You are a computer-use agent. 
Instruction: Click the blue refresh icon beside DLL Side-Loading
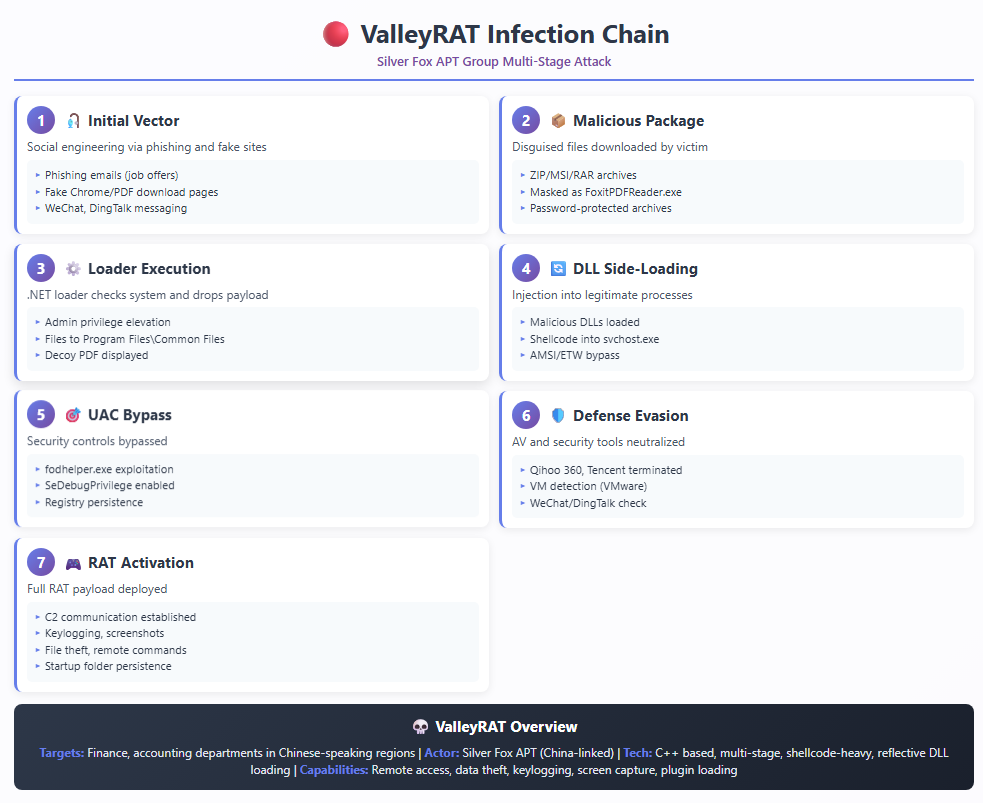[x=558, y=269]
